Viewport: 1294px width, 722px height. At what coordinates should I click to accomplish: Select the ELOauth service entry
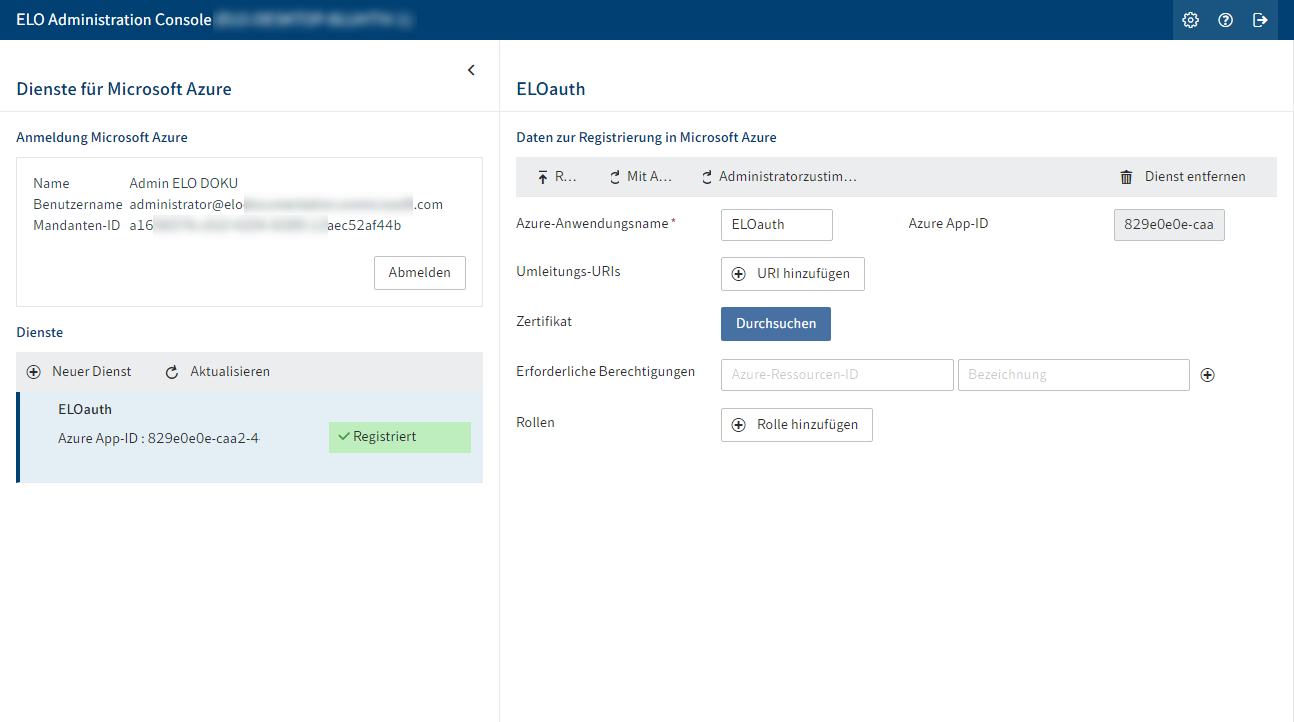250,437
